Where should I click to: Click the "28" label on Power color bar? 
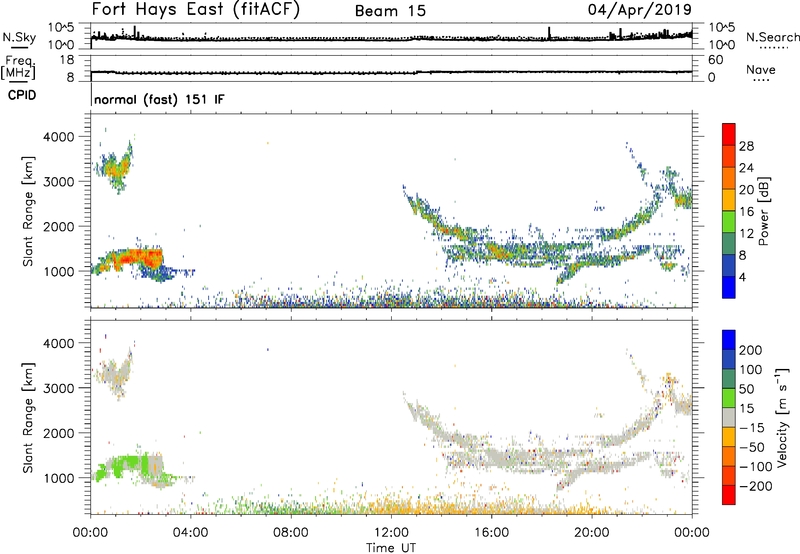click(x=746, y=146)
